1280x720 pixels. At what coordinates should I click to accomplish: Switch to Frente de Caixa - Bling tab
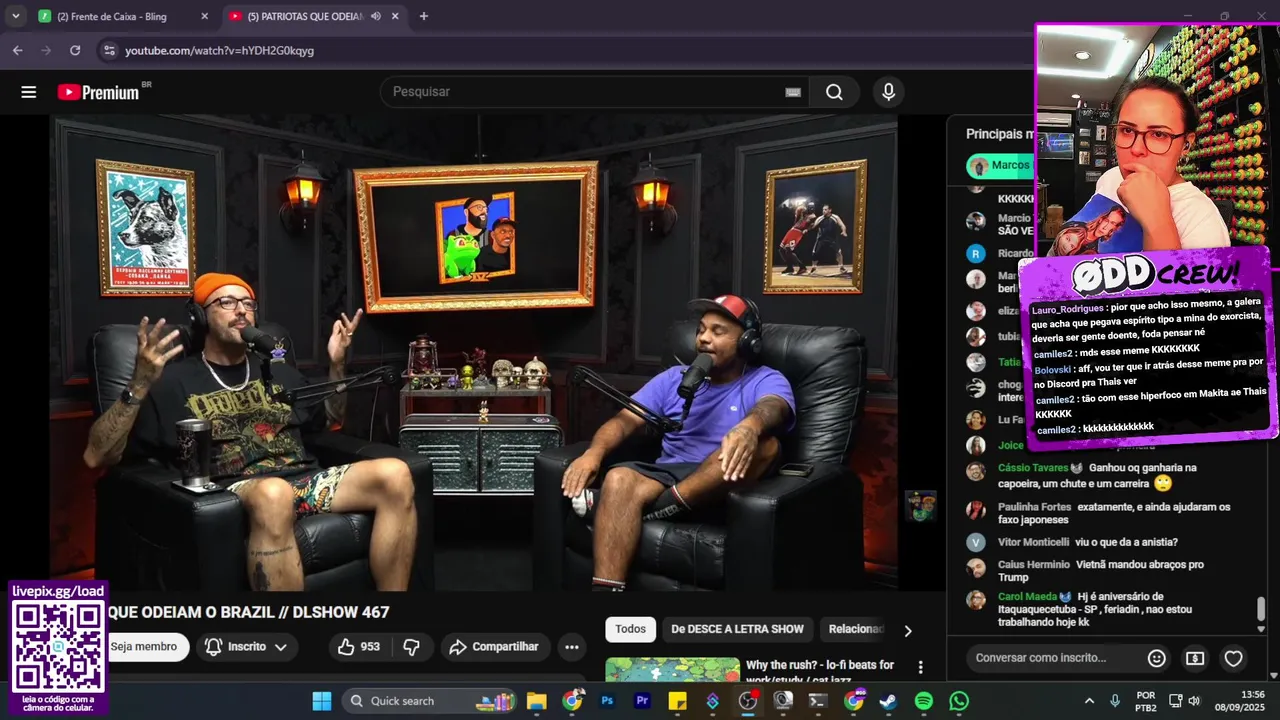(123, 16)
